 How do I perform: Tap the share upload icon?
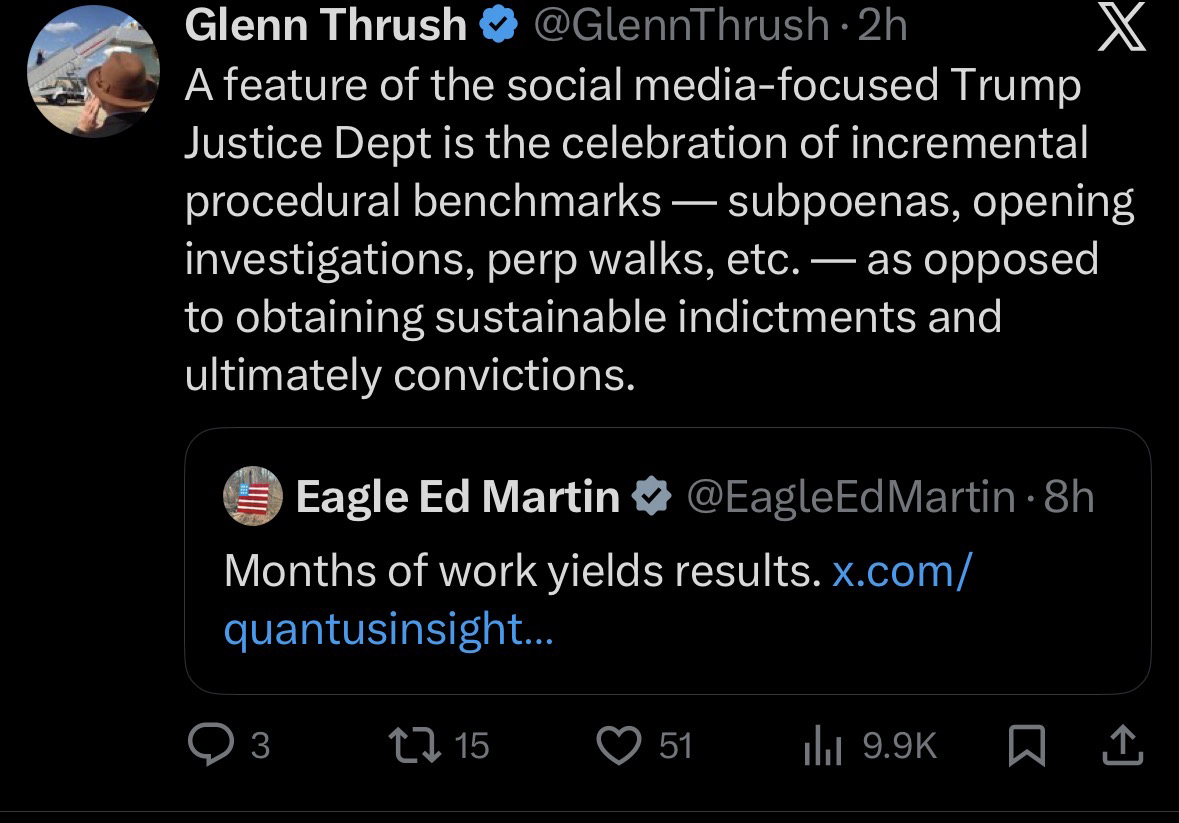tap(1123, 745)
